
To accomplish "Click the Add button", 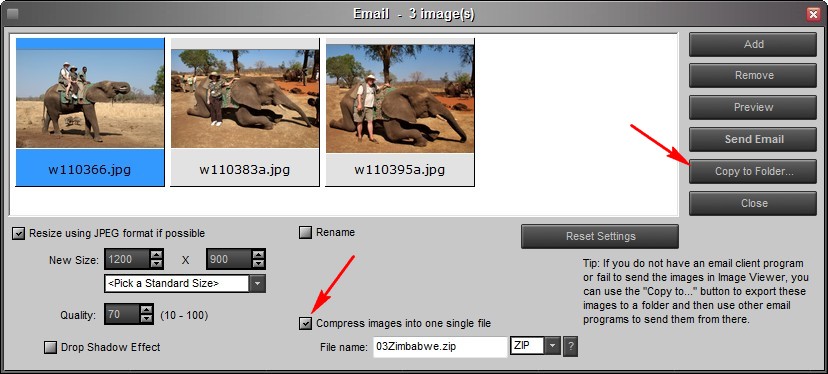I will 753,44.
